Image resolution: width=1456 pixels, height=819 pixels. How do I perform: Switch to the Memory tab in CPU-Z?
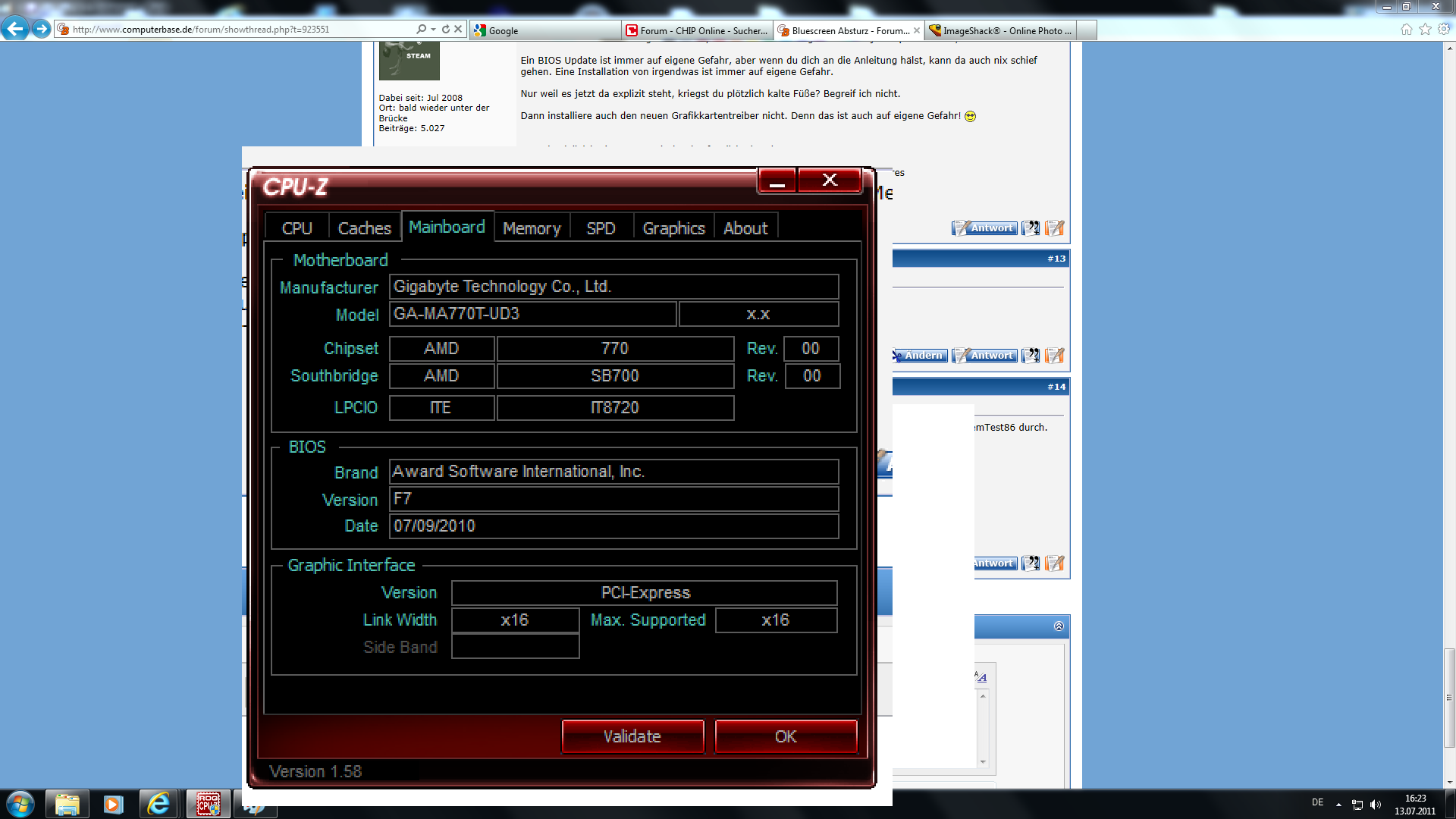pyautogui.click(x=531, y=228)
